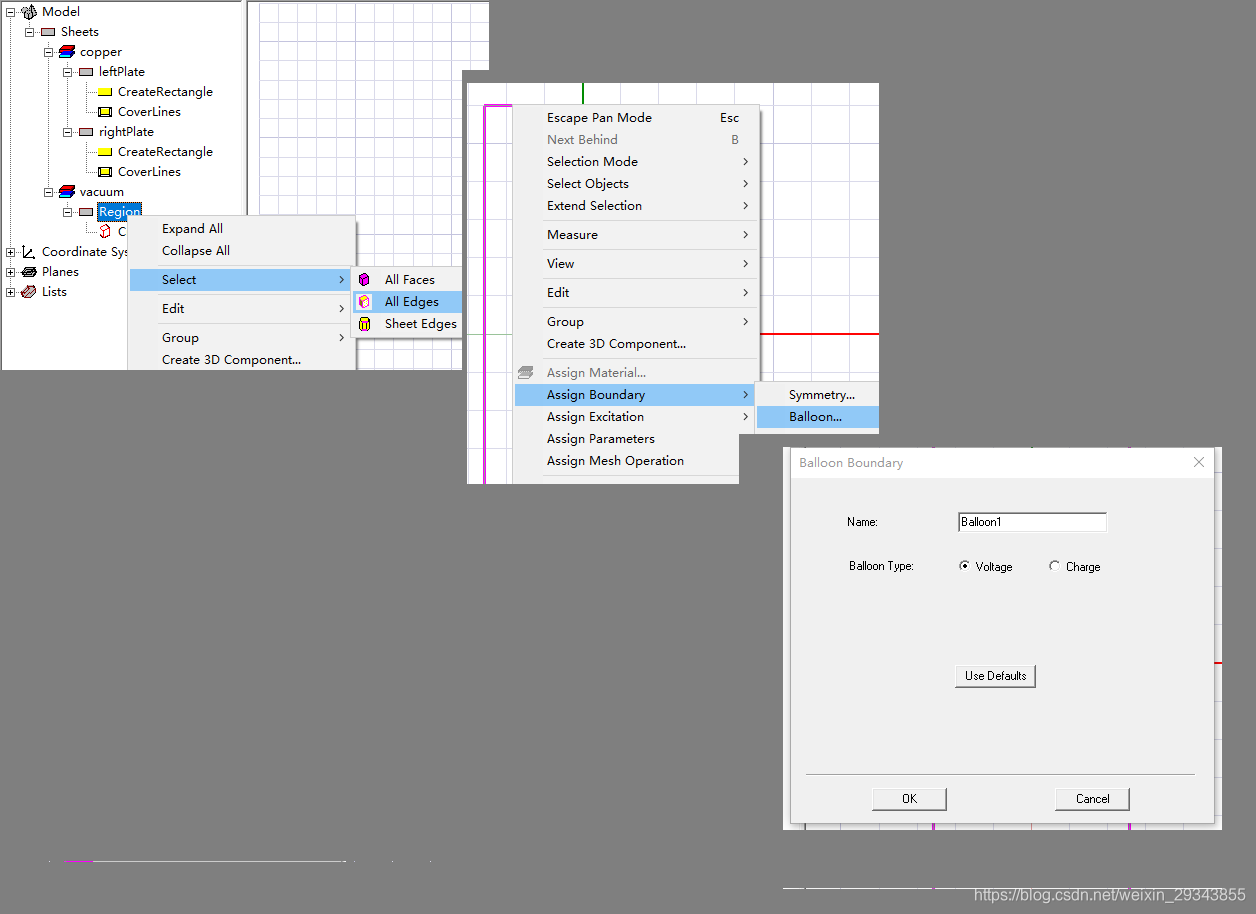Select rightPlate in the model tree
The height and width of the screenshot is (914, 1256).
126,132
